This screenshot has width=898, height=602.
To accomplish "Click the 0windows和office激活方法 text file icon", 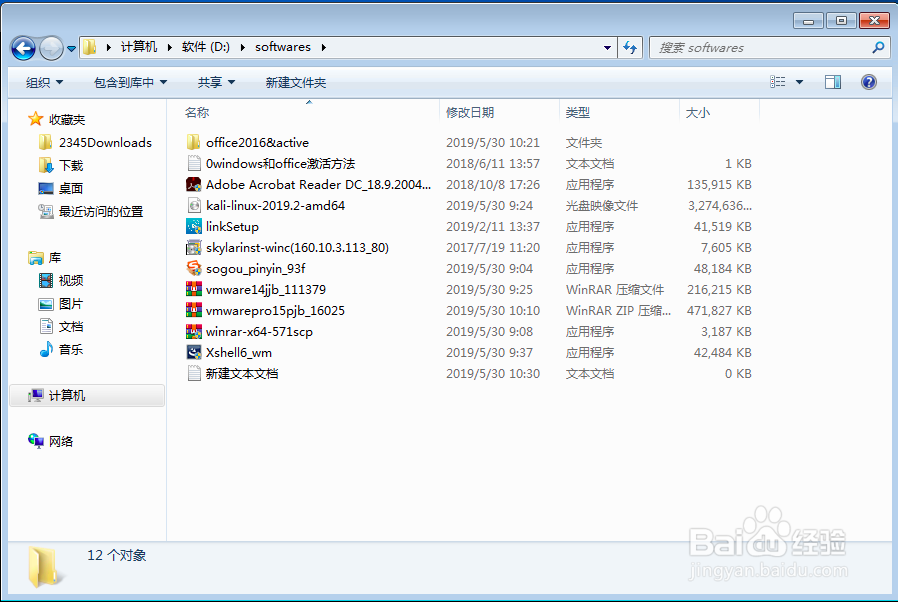I will tap(194, 163).
